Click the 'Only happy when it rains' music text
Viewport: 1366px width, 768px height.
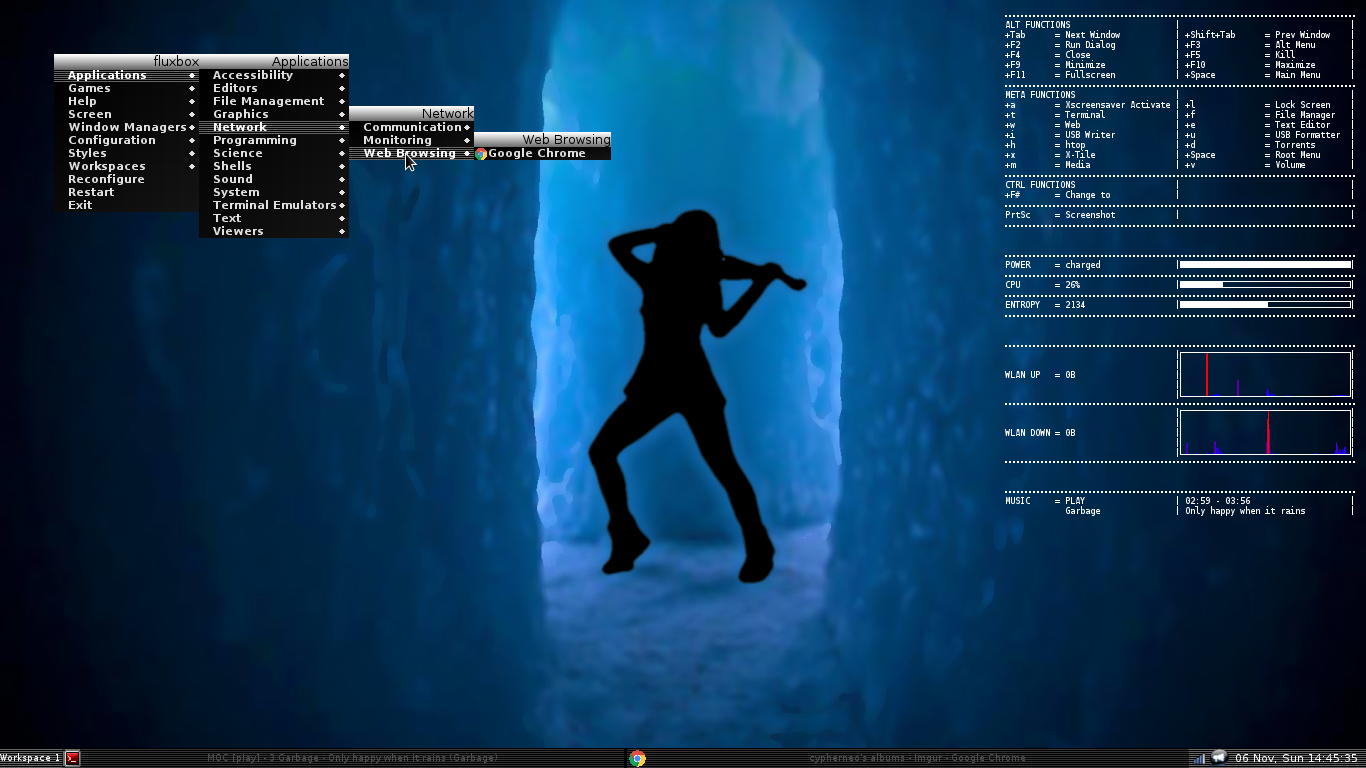(x=1245, y=511)
